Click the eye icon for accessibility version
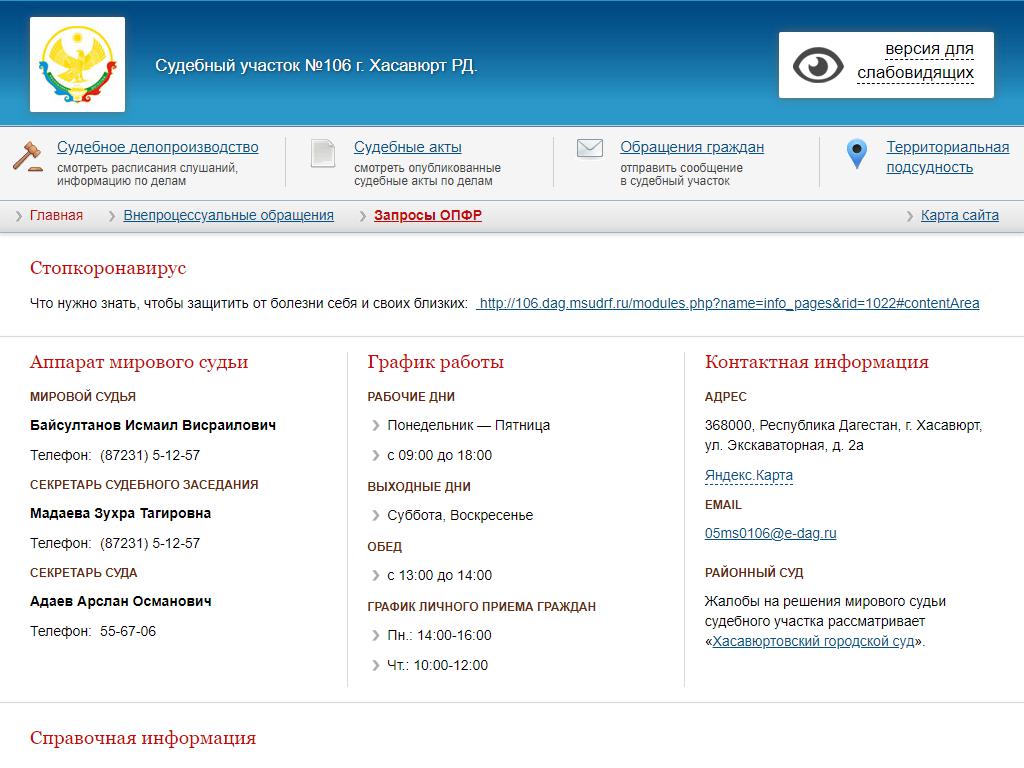This screenshot has width=1024, height=768. [818, 66]
